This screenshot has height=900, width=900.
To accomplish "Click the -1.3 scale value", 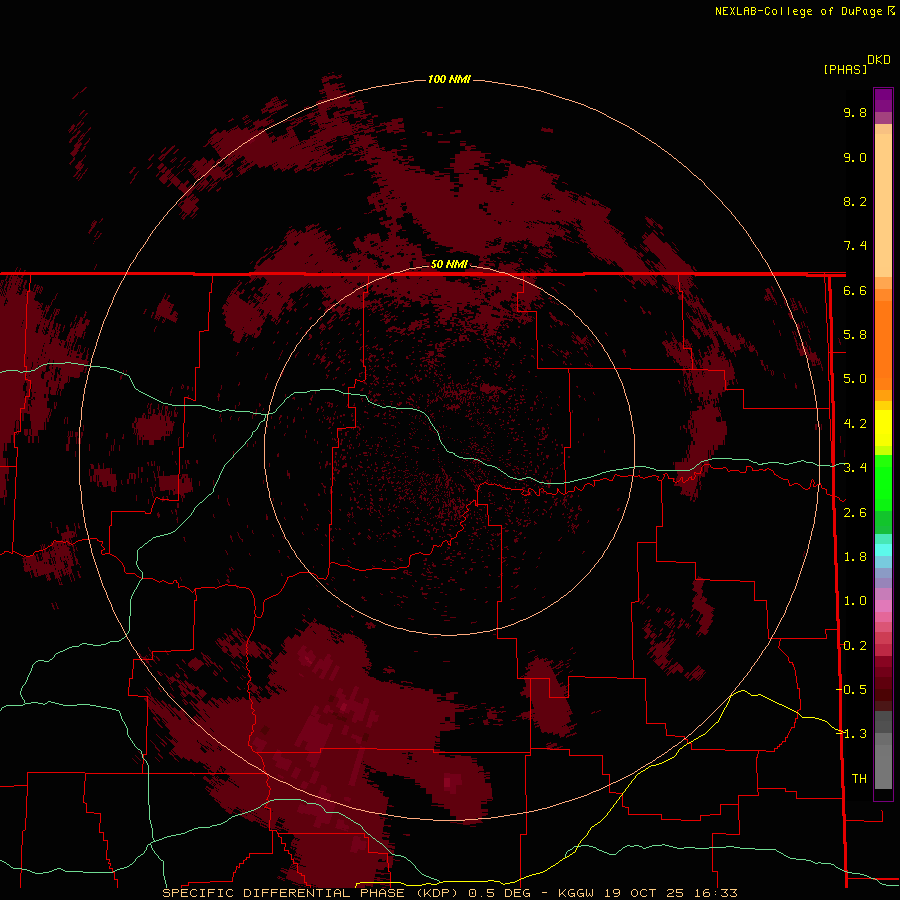I will (x=852, y=734).
